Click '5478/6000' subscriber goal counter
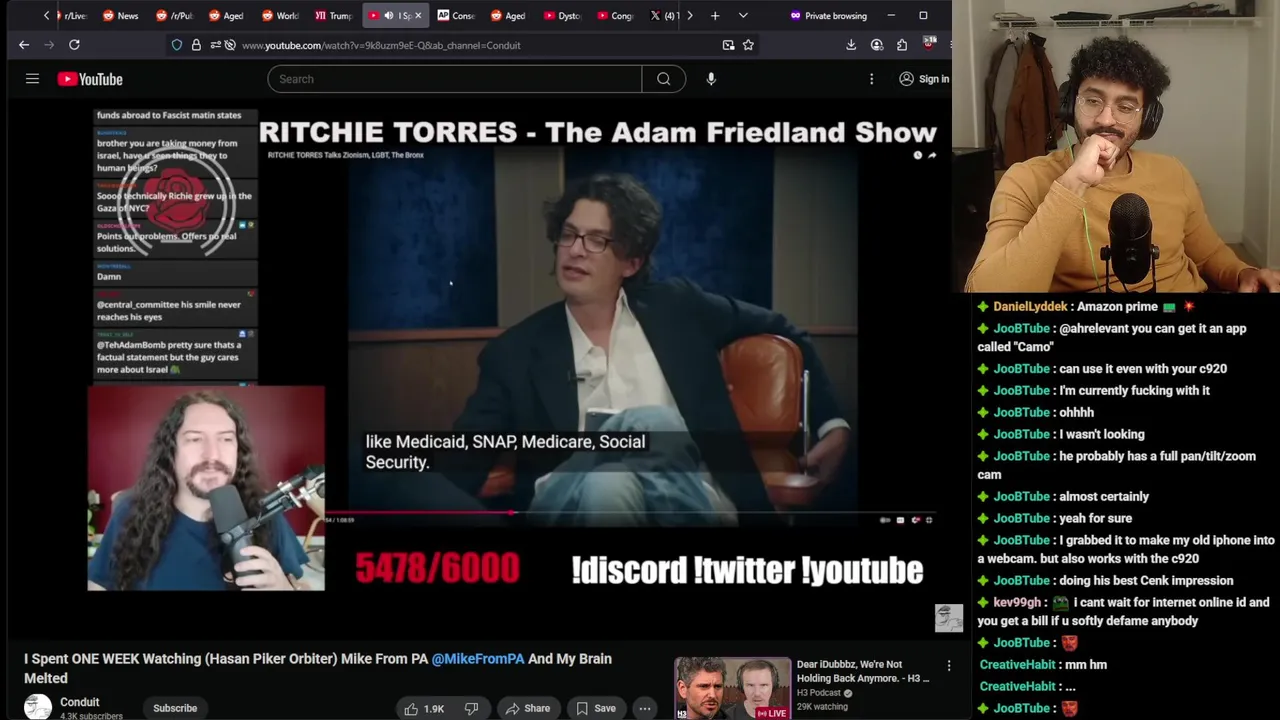The image size is (1280, 720). 437,569
